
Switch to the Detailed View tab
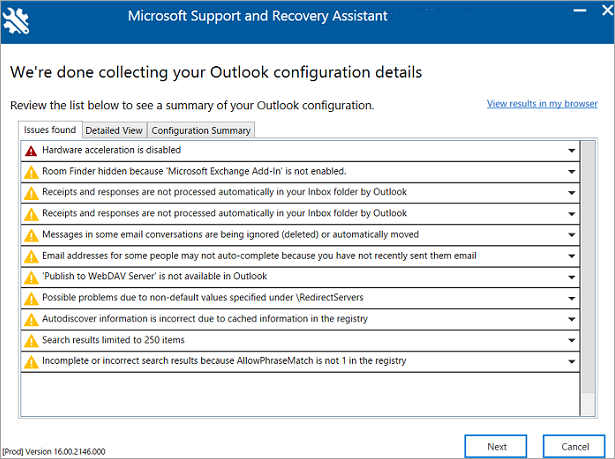click(115, 130)
